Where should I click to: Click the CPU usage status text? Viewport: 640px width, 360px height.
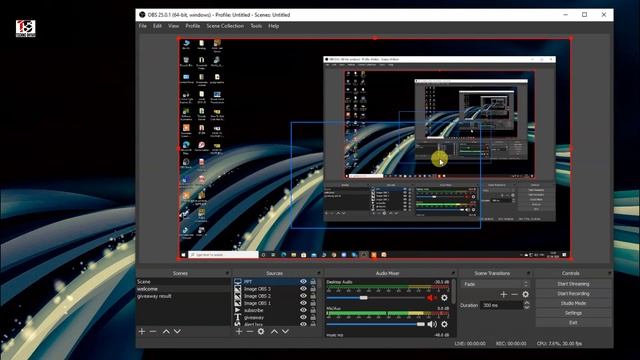(559, 344)
